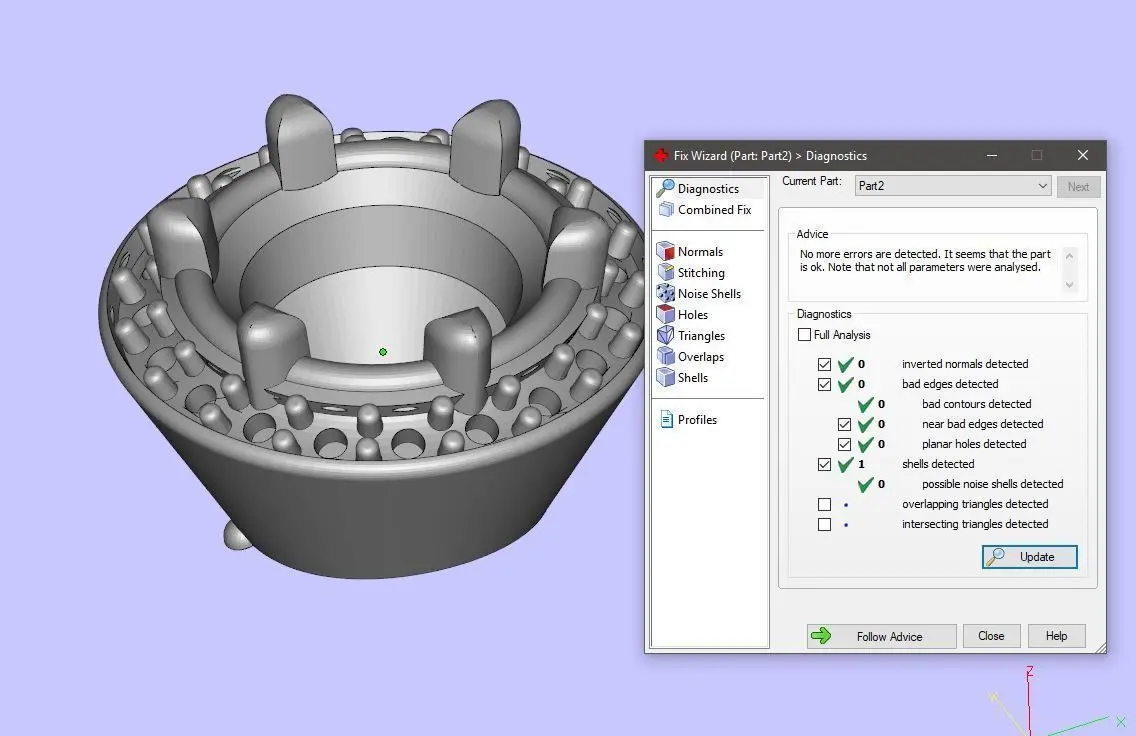Uncheck inverted normals detected checkbox
This screenshot has width=1136, height=736.
point(824,364)
